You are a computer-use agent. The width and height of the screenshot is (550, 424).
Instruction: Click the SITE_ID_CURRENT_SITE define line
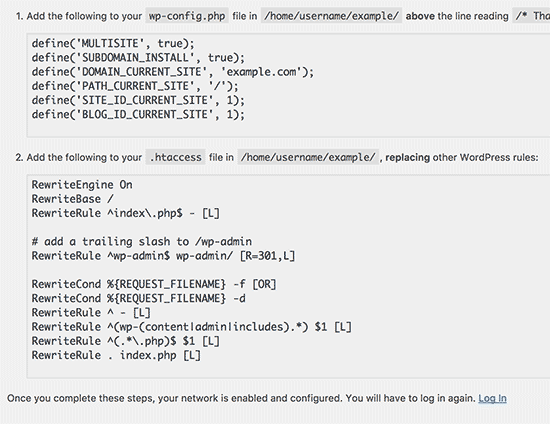(138, 100)
